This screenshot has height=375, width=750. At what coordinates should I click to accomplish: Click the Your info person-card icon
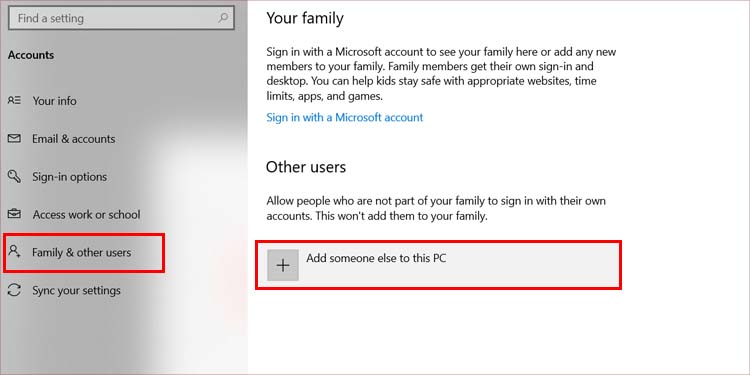click(x=14, y=100)
